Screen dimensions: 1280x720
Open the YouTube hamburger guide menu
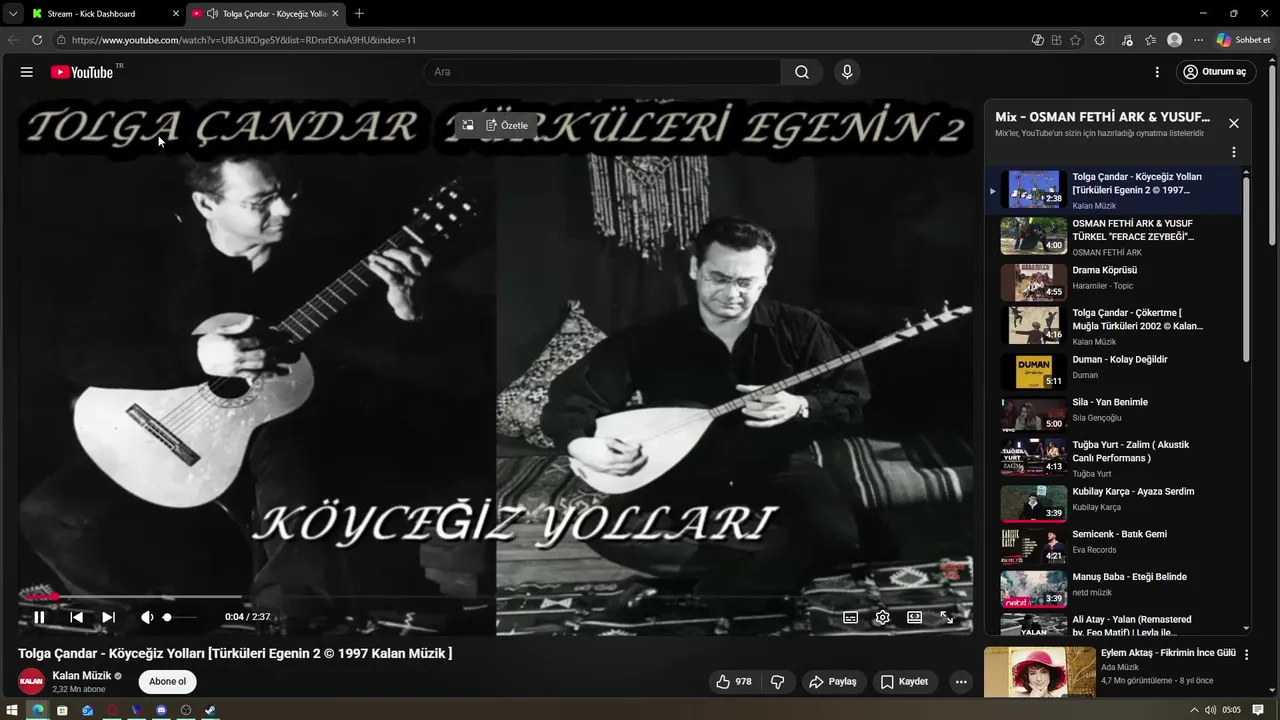click(27, 72)
